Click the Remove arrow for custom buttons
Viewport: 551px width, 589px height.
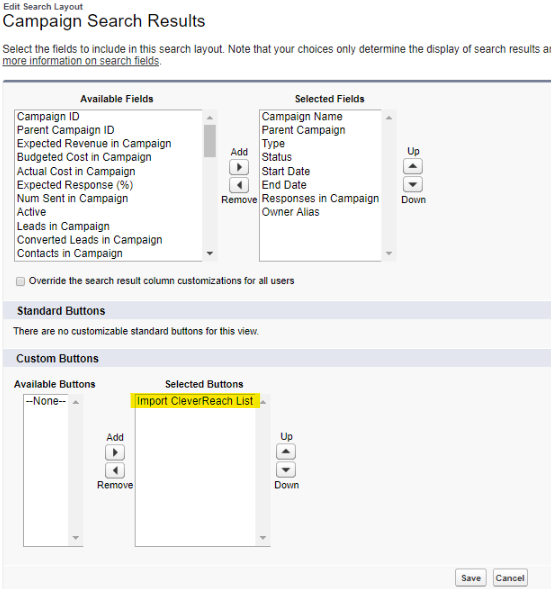pyautogui.click(x=115, y=470)
